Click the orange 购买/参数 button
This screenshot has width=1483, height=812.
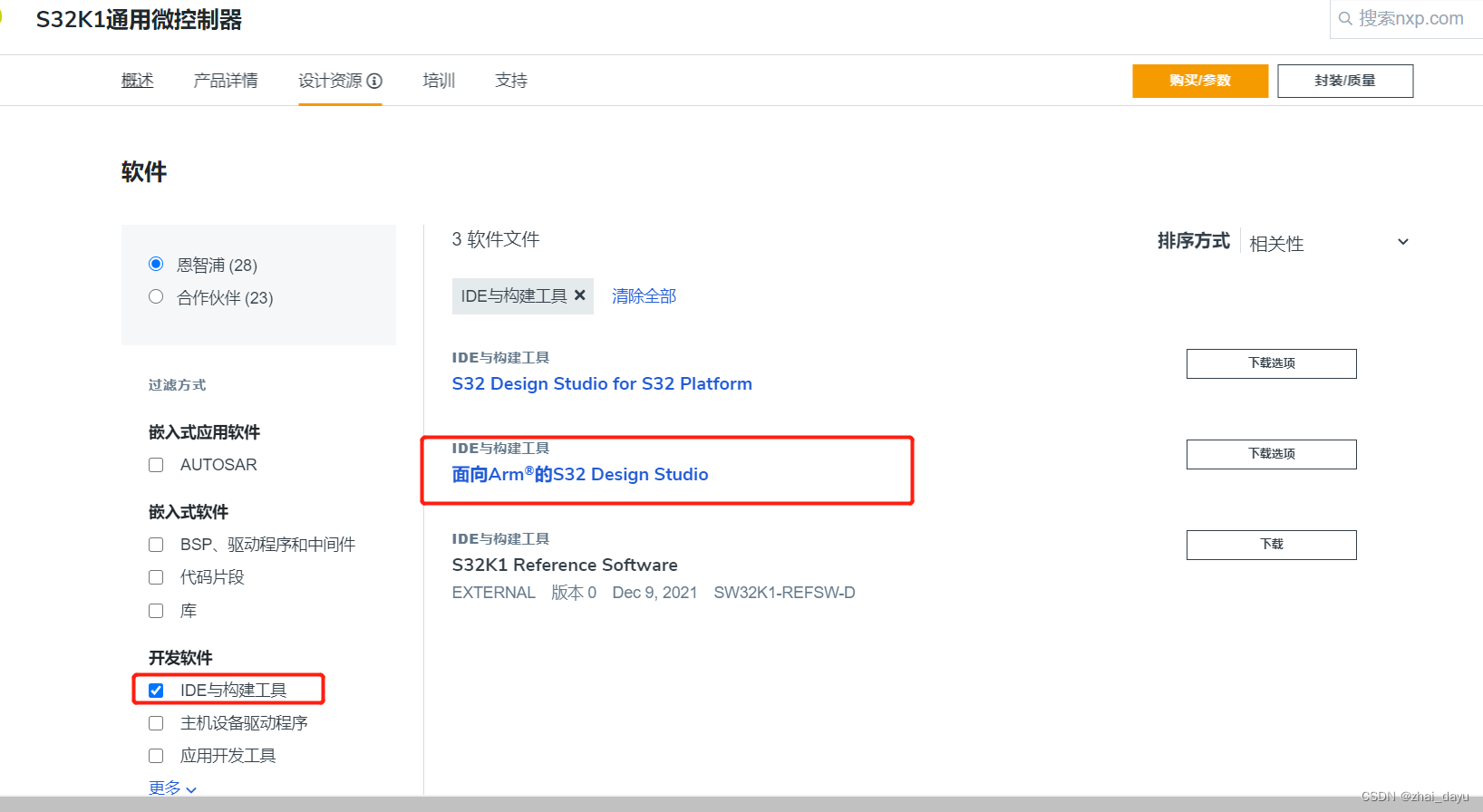coord(1200,81)
